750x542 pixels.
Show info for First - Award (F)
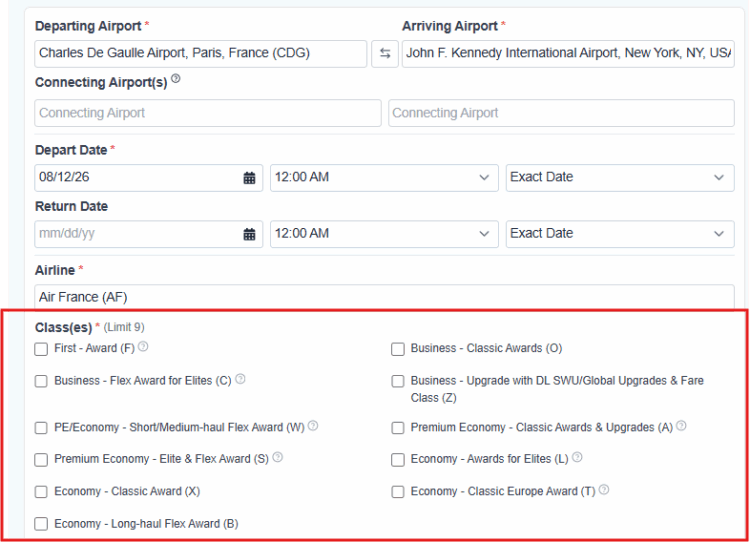click(143, 346)
